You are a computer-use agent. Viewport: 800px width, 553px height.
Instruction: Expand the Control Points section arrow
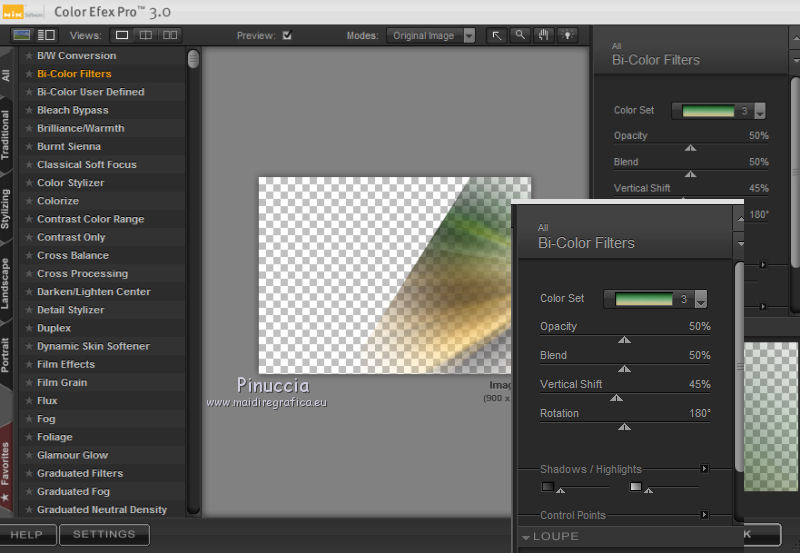click(x=704, y=515)
